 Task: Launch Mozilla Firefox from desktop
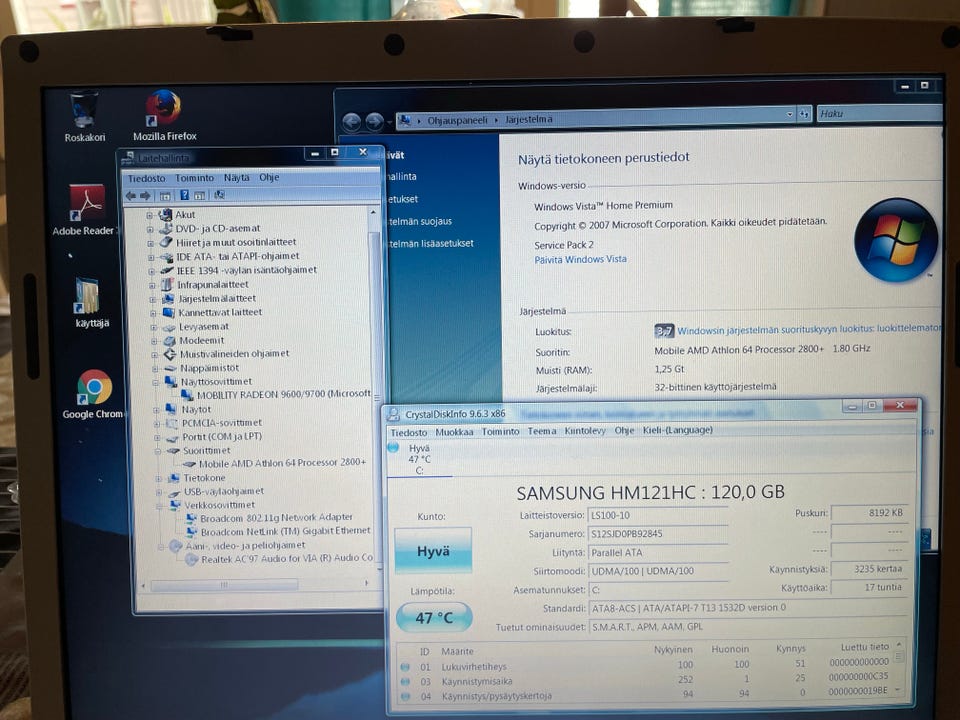[x=164, y=116]
